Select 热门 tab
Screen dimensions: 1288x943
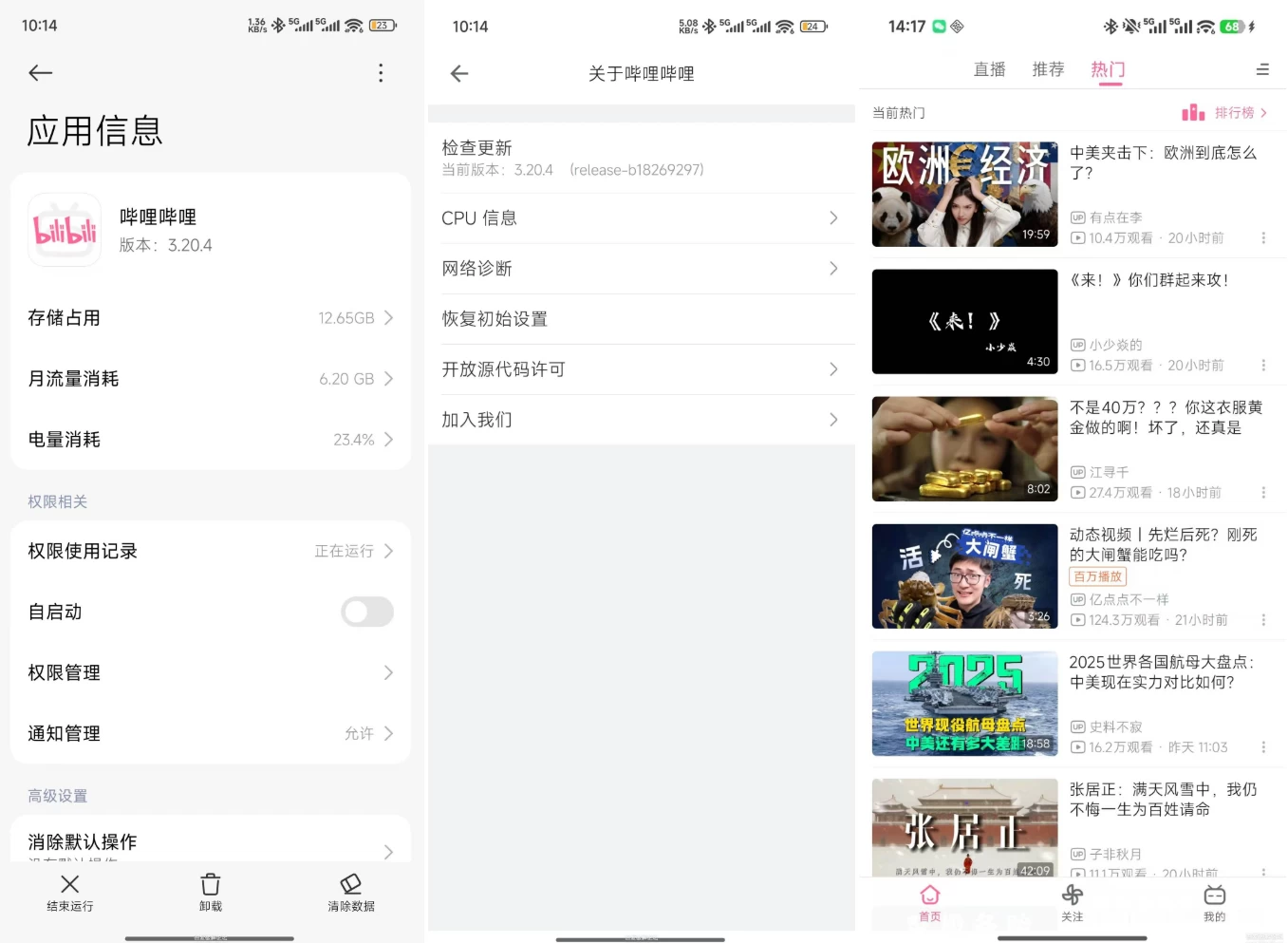(1108, 69)
